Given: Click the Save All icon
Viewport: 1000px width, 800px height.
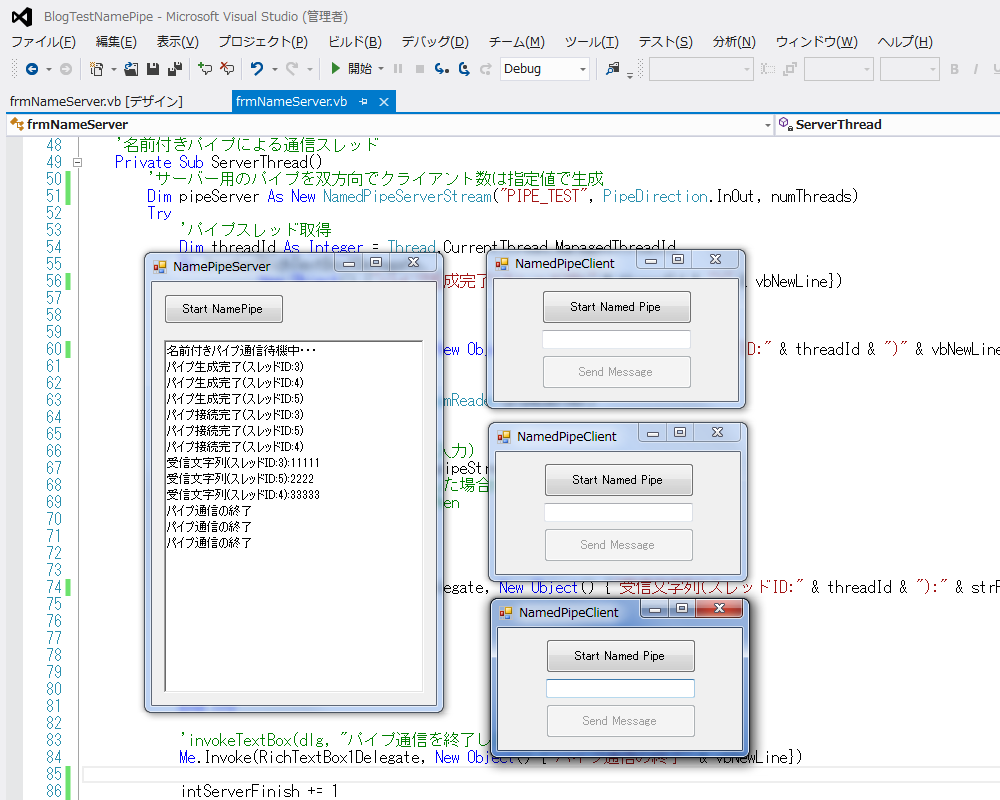Looking at the screenshot, I should click(175, 69).
